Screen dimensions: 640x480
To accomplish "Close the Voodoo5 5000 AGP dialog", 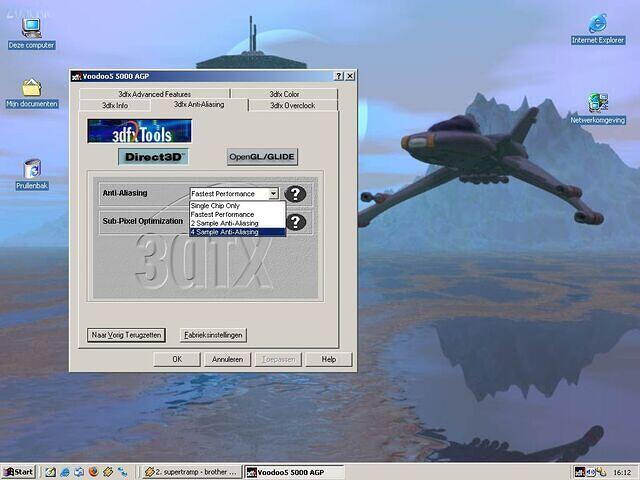I will (350, 76).
